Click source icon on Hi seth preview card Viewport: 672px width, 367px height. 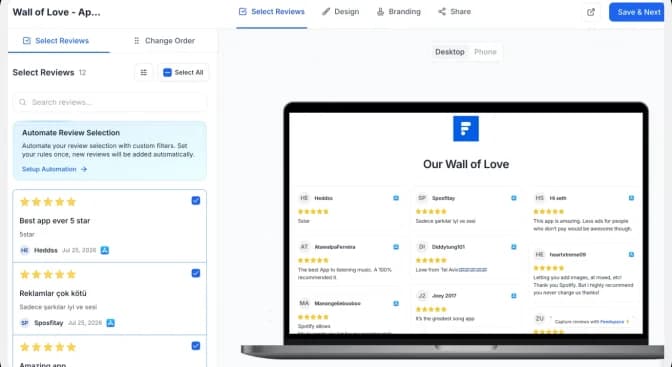click(x=631, y=198)
